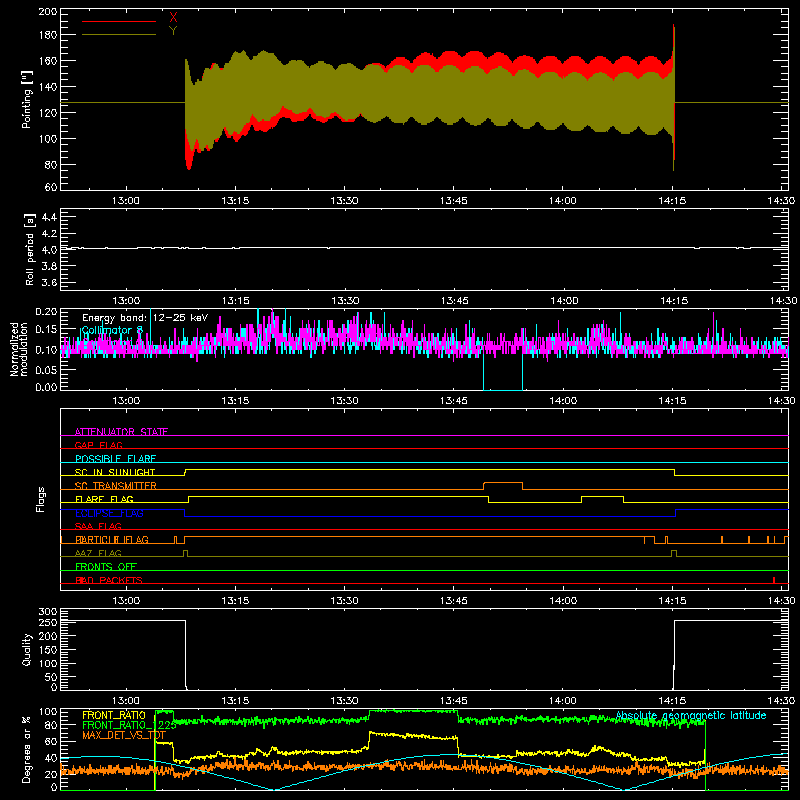Click the 13:00 label under Pointing plot

tap(126, 201)
